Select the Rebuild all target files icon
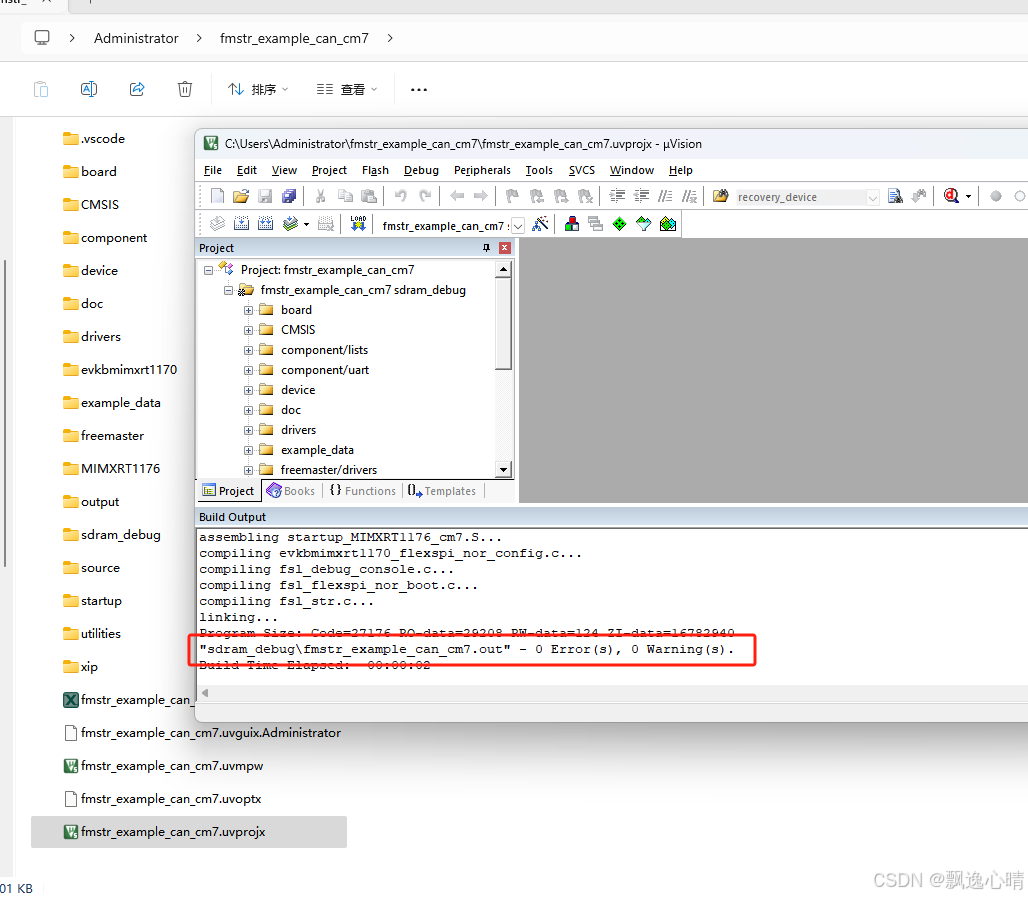Image resolution: width=1028 pixels, height=898 pixels. click(x=265, y=224)
